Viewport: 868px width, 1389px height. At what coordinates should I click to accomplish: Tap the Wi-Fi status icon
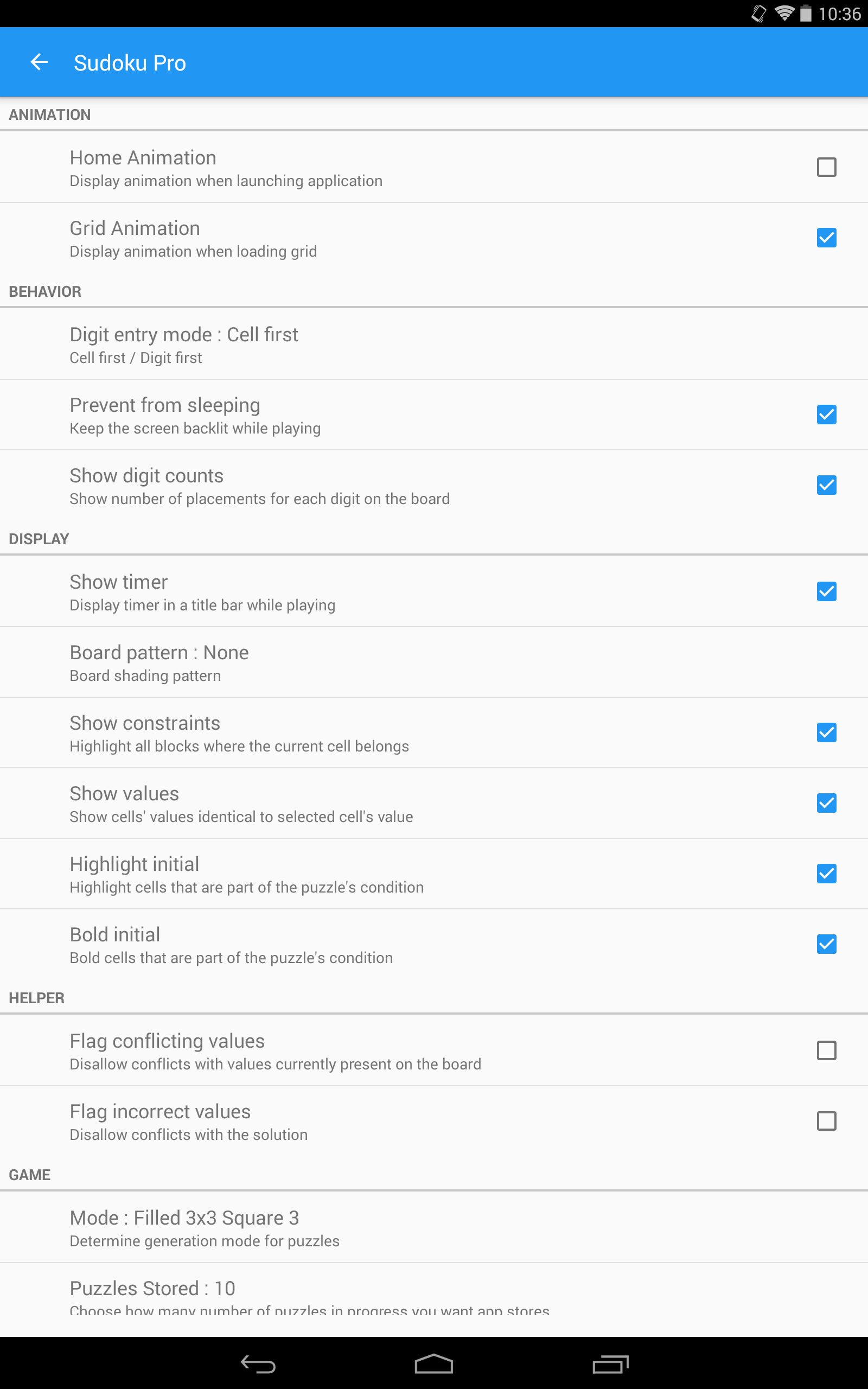tap(784, 13)
